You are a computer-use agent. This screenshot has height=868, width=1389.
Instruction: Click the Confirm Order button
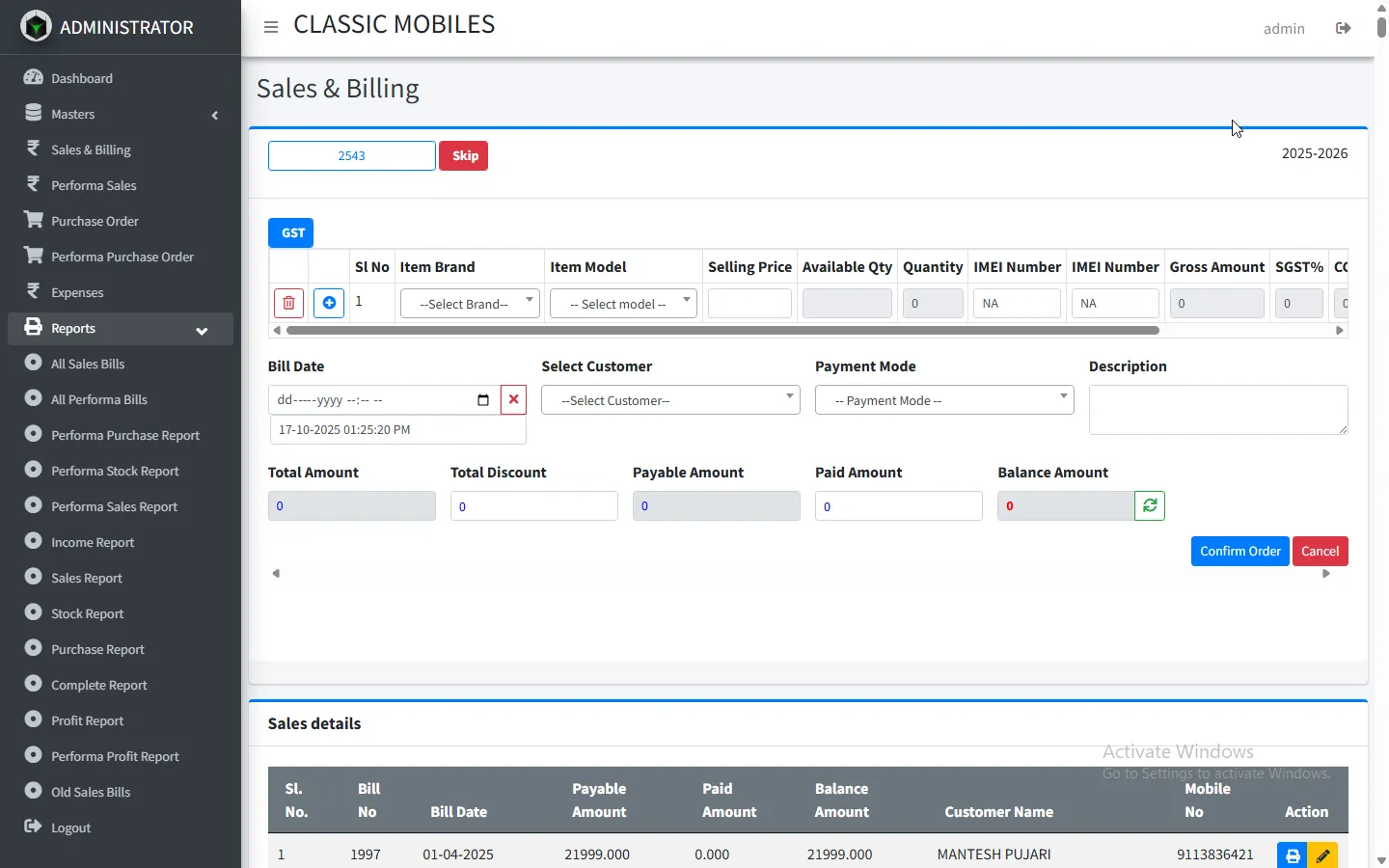pyautogui.click(x=1239, y=551)
